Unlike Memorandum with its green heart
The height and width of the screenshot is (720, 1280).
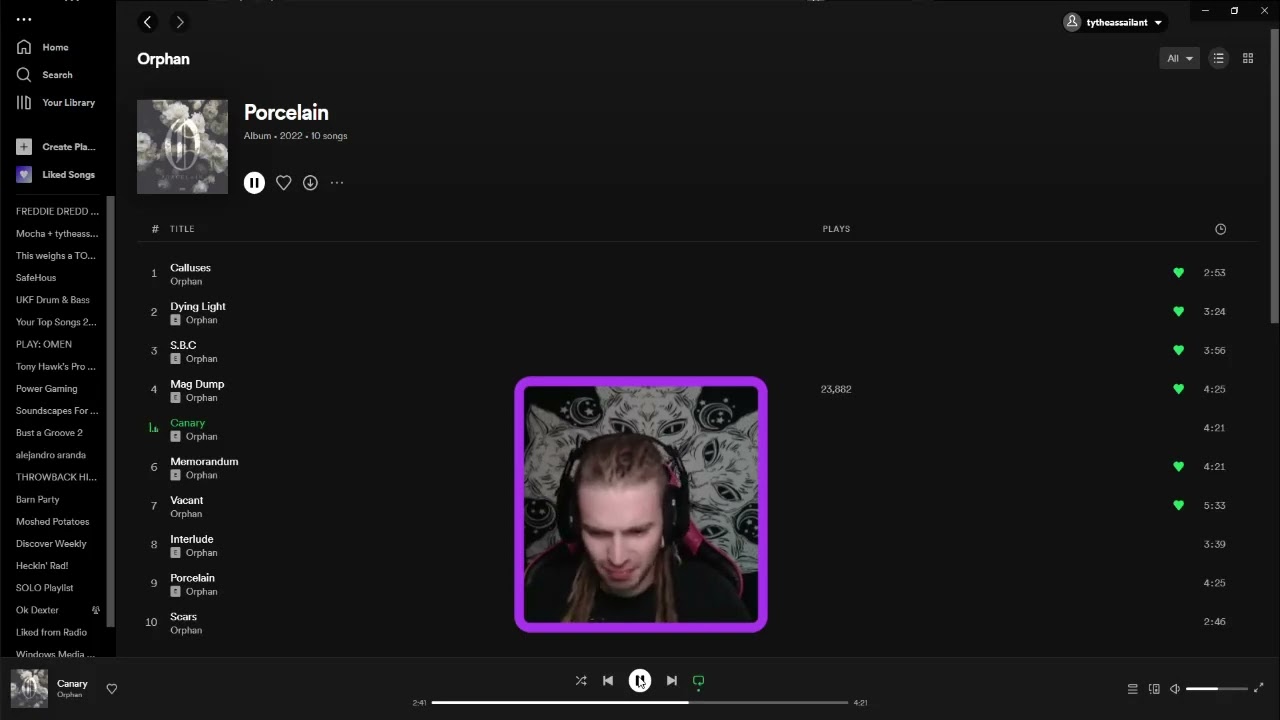(x=1178, y=466)
